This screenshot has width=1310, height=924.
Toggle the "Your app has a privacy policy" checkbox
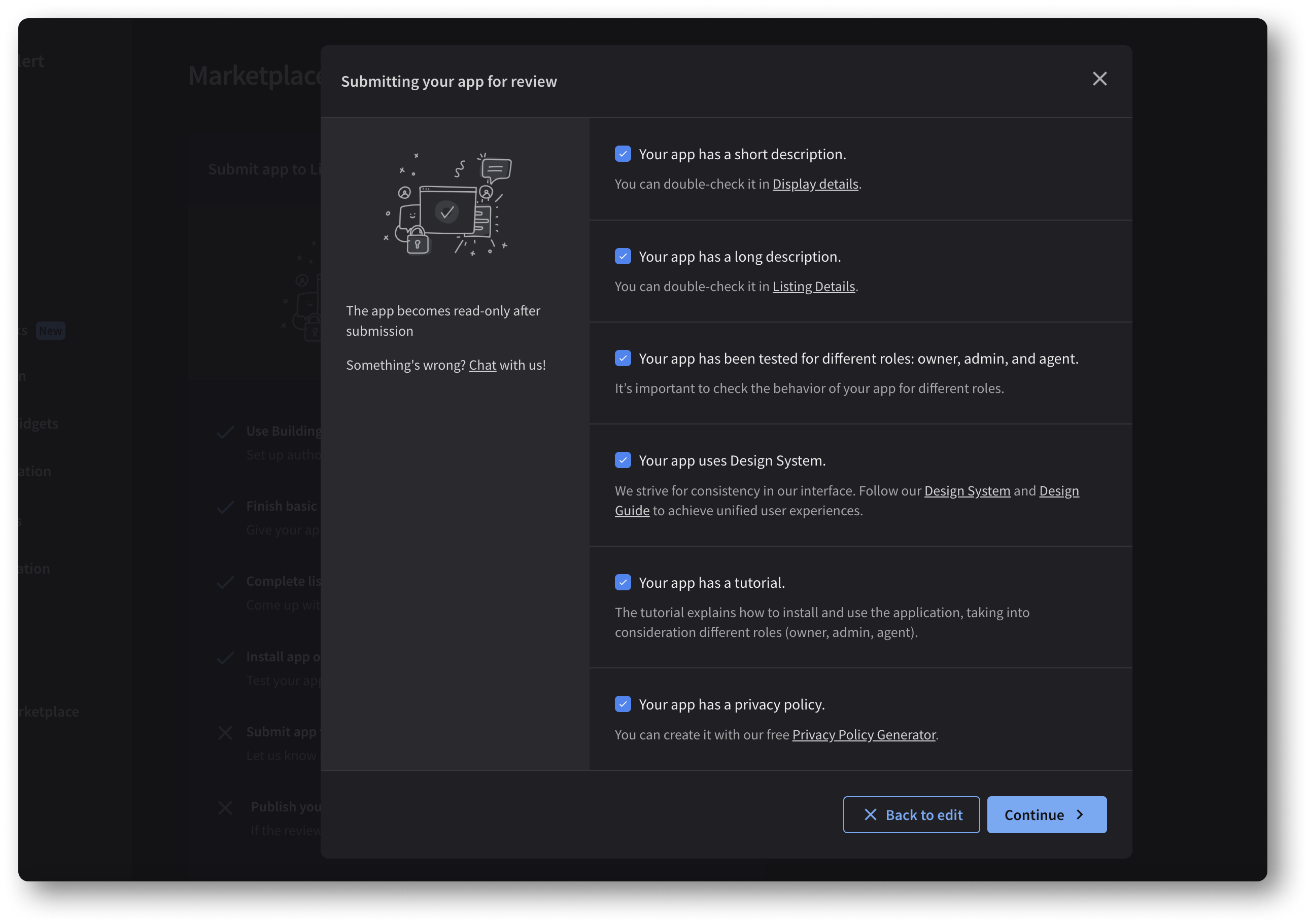click(x=623, y=704)
